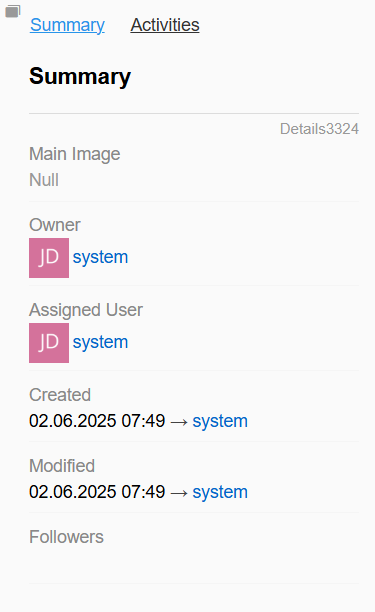Click the gray stacked-squares icon at top-left

pos(12,11)
